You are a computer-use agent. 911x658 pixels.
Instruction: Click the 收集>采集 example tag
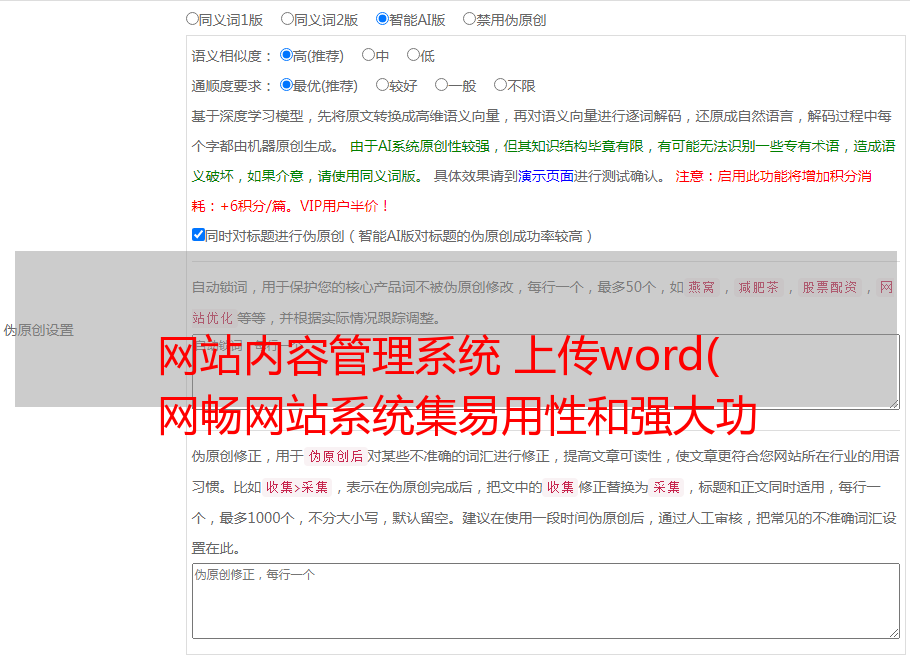297,487
